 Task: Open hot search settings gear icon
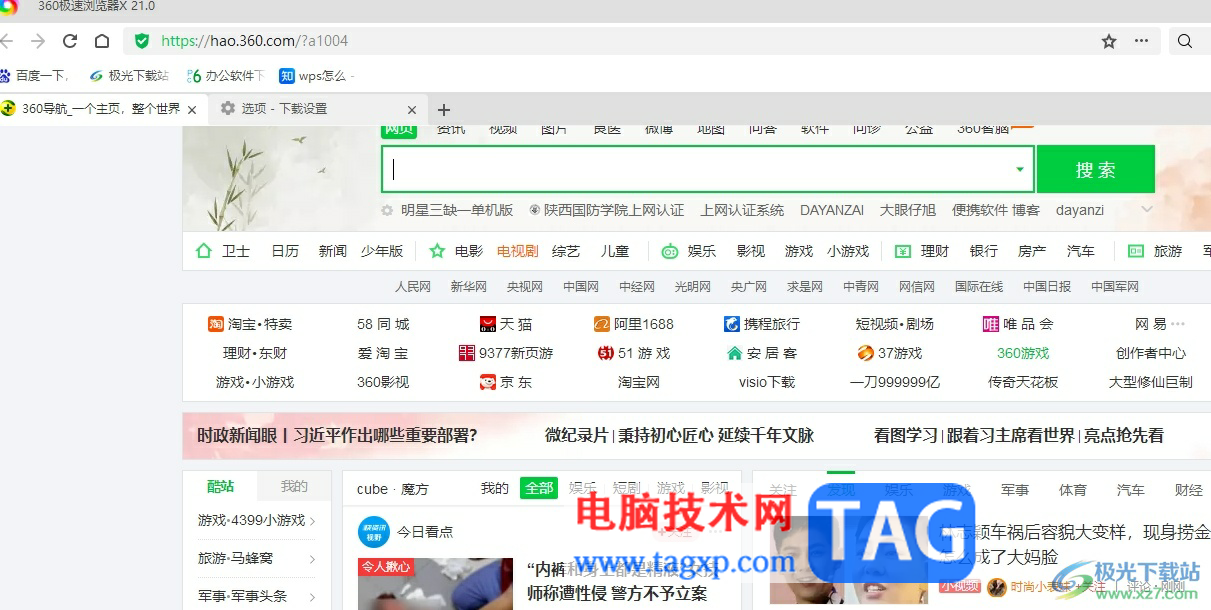tap(387, 210)
